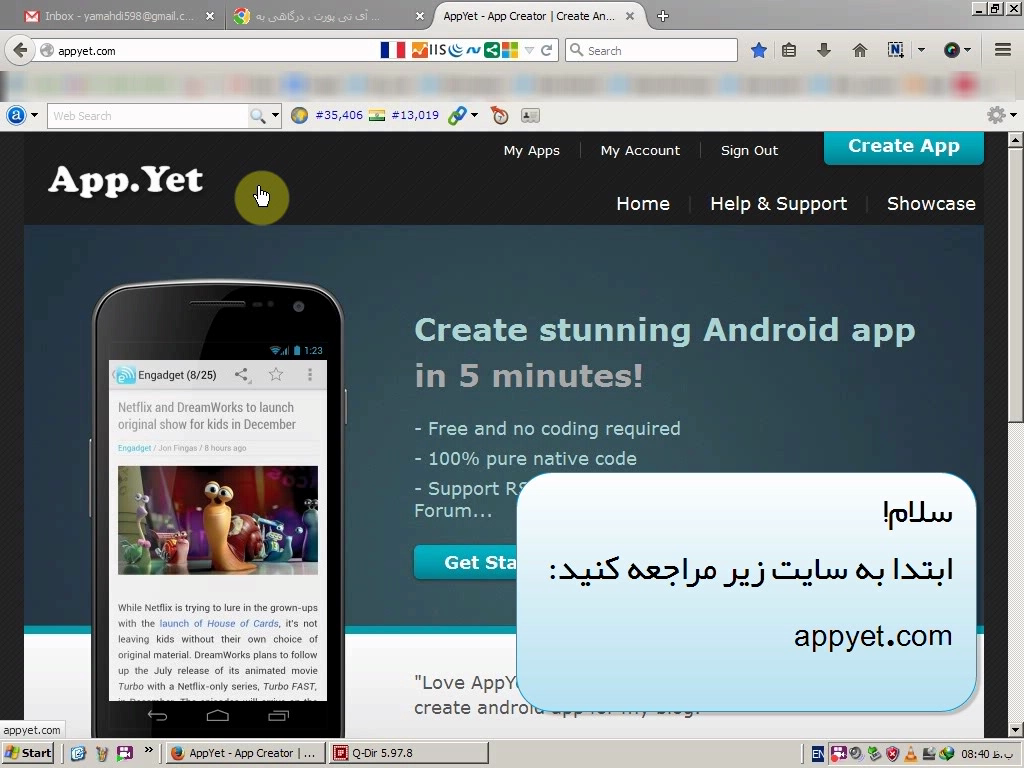This screenshot has height=768, width=1024.
Task: Click the N note extension icon
Action: pos(895,50)
